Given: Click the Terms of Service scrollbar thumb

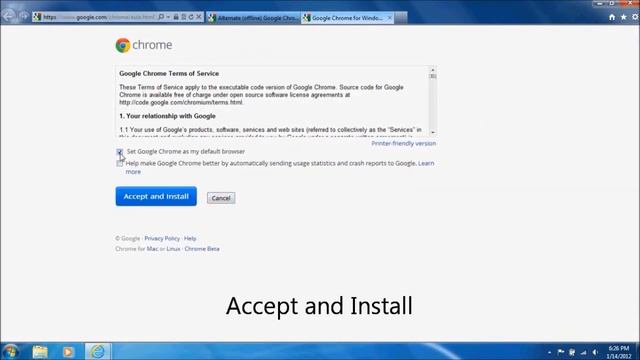Looking at the screenshot, I should [x=433, y=76].
